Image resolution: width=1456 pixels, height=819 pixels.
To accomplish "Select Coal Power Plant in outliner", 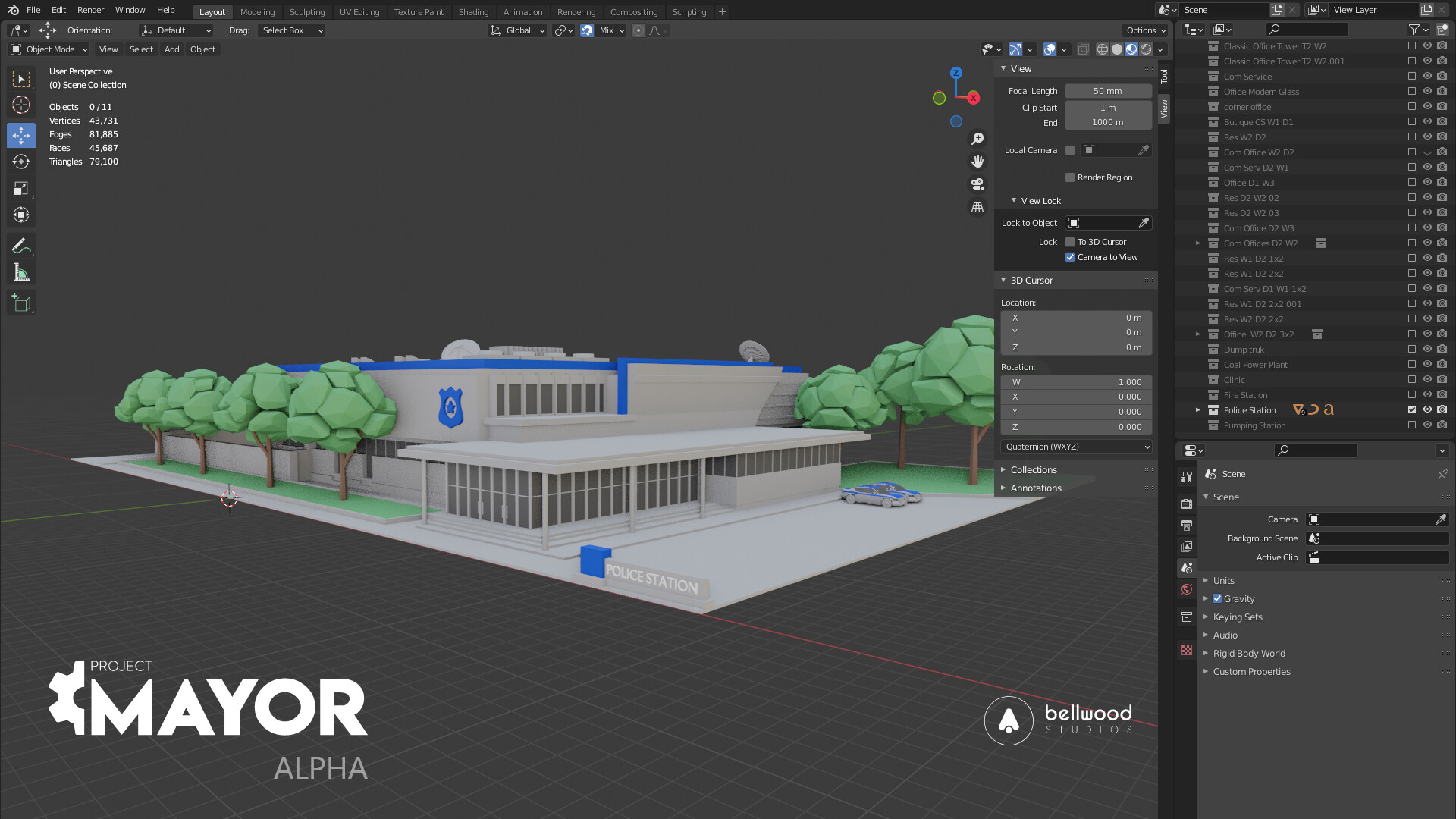I will 1255,365.
